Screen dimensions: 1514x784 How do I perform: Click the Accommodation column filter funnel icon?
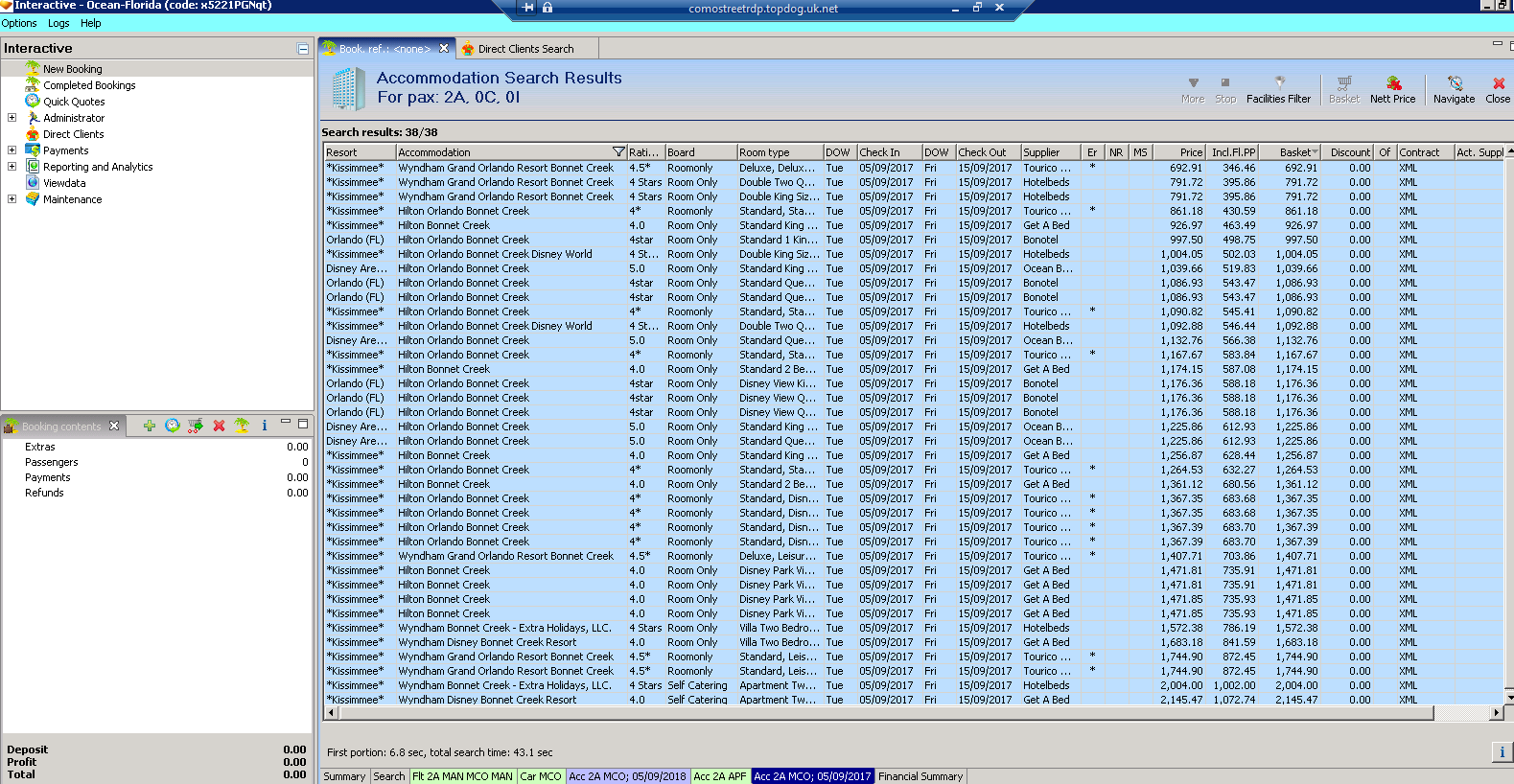[x=618, y=152]
